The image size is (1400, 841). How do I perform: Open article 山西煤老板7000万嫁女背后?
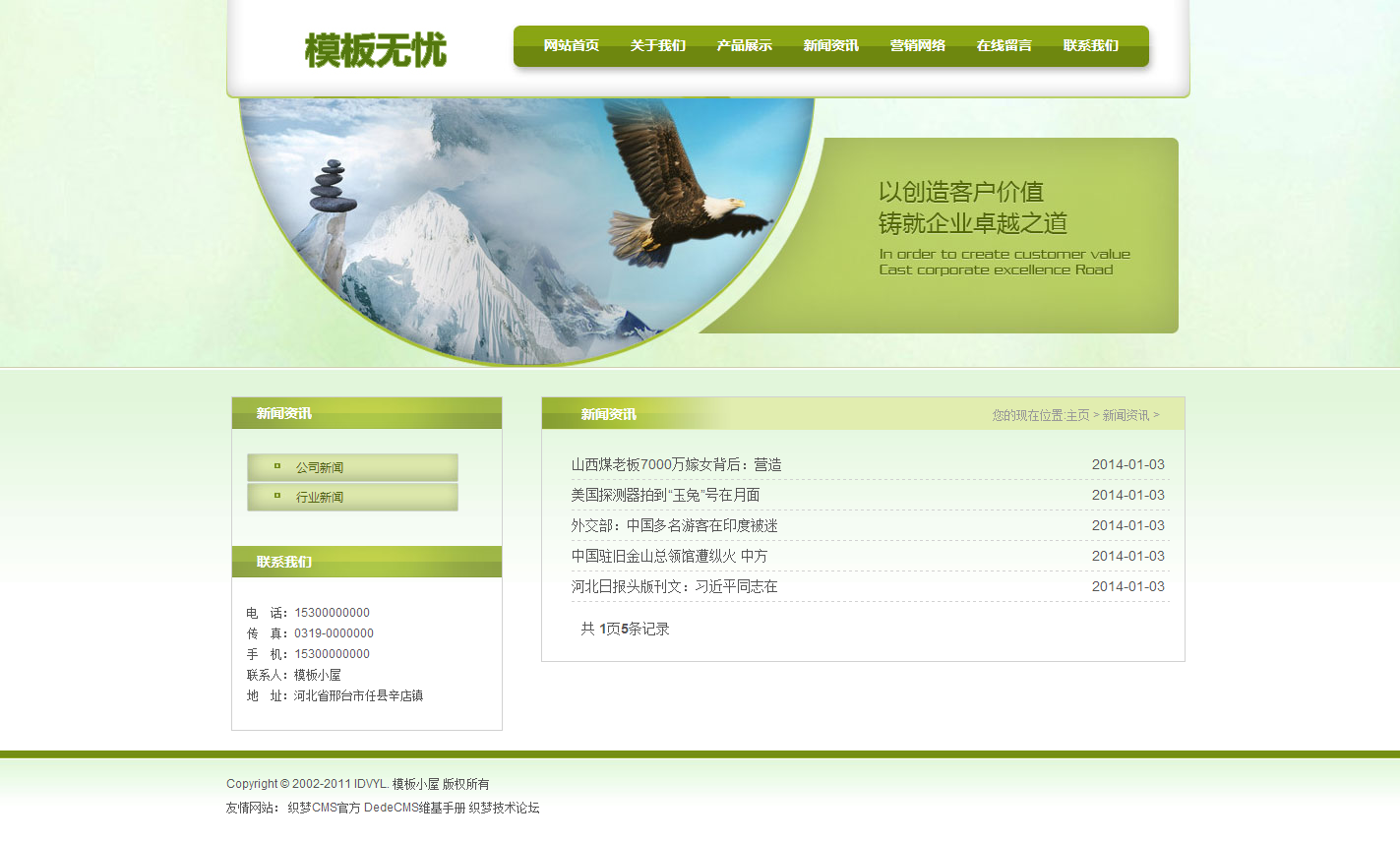click(676, 465)
